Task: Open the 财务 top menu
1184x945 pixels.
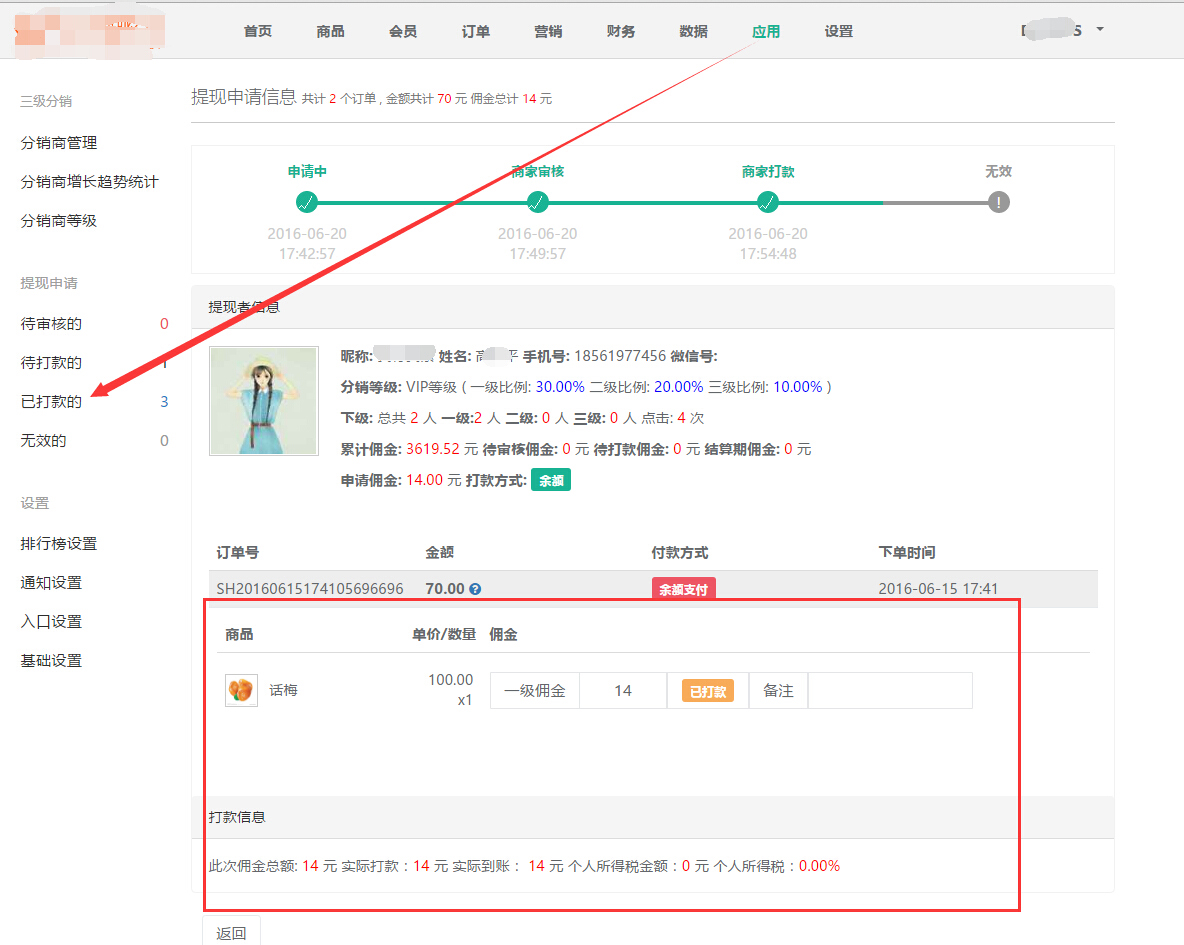Action: click(x=621, y=31)
